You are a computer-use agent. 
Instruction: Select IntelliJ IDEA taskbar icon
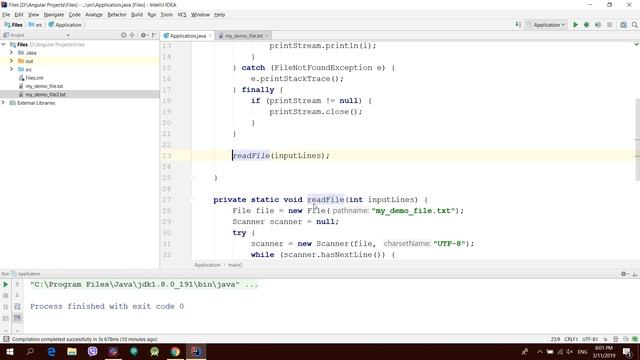(x=196, y=351)
